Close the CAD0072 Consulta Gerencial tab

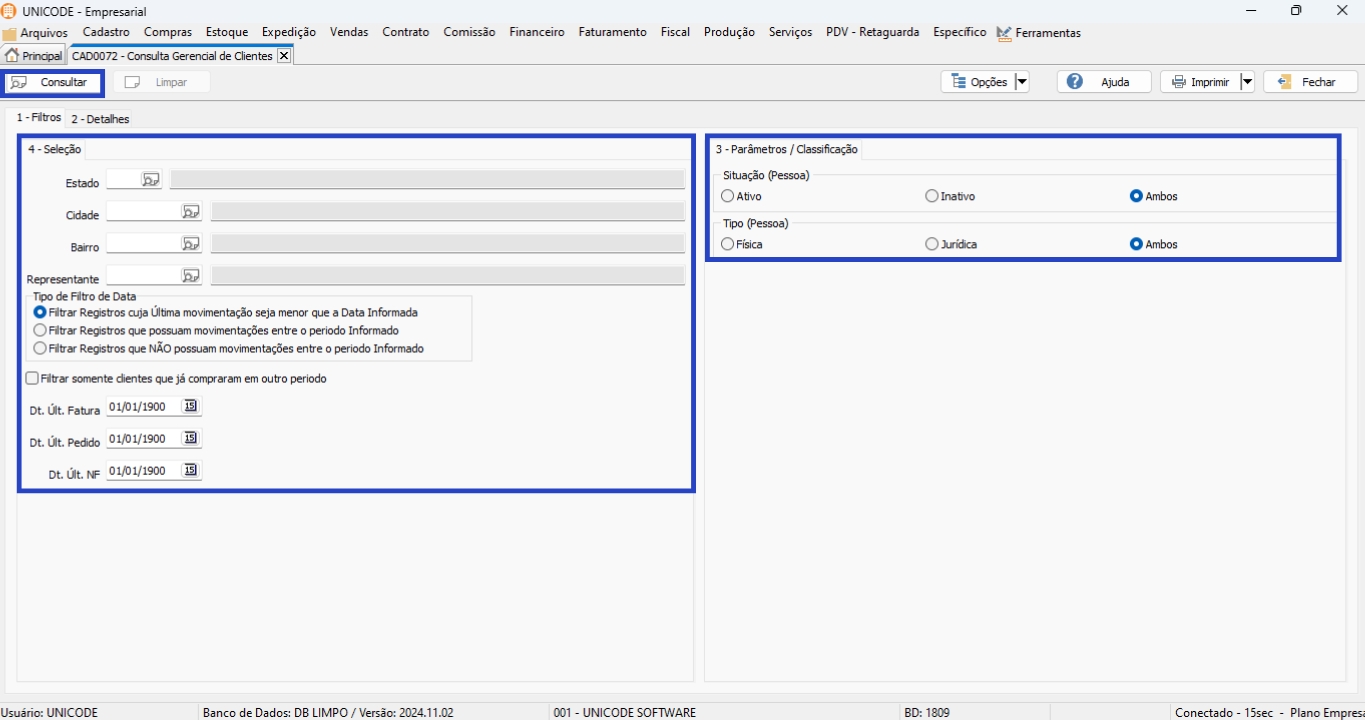[284, 56]
